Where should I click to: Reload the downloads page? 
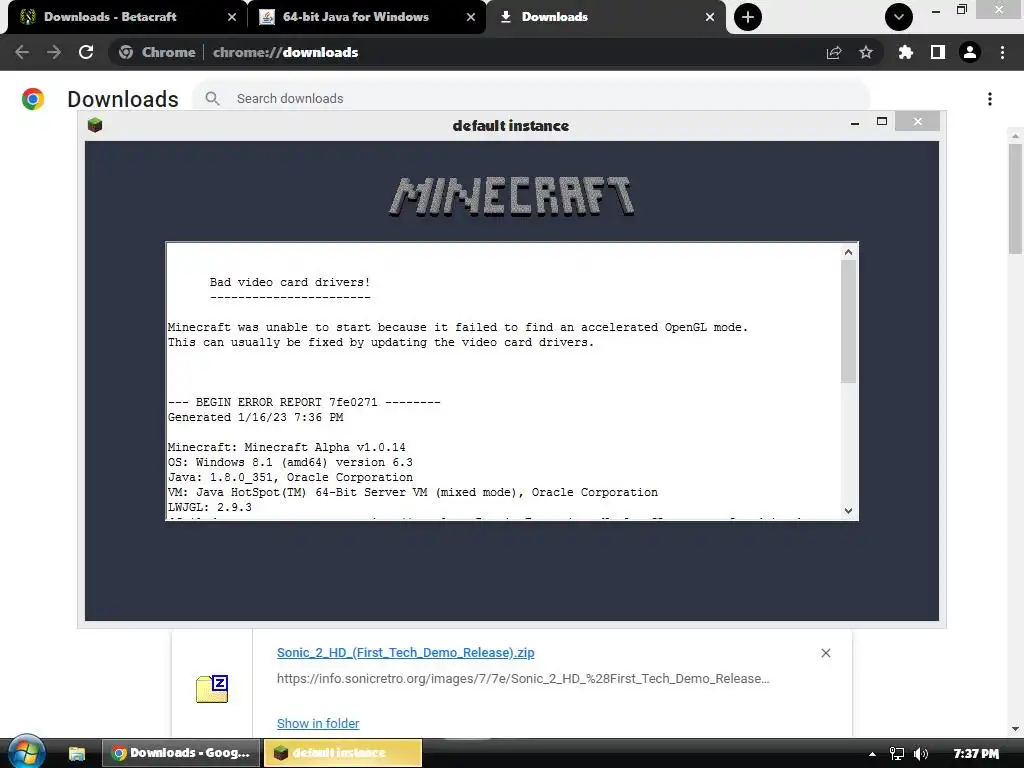pyautogui.click(x=86, y=52)
